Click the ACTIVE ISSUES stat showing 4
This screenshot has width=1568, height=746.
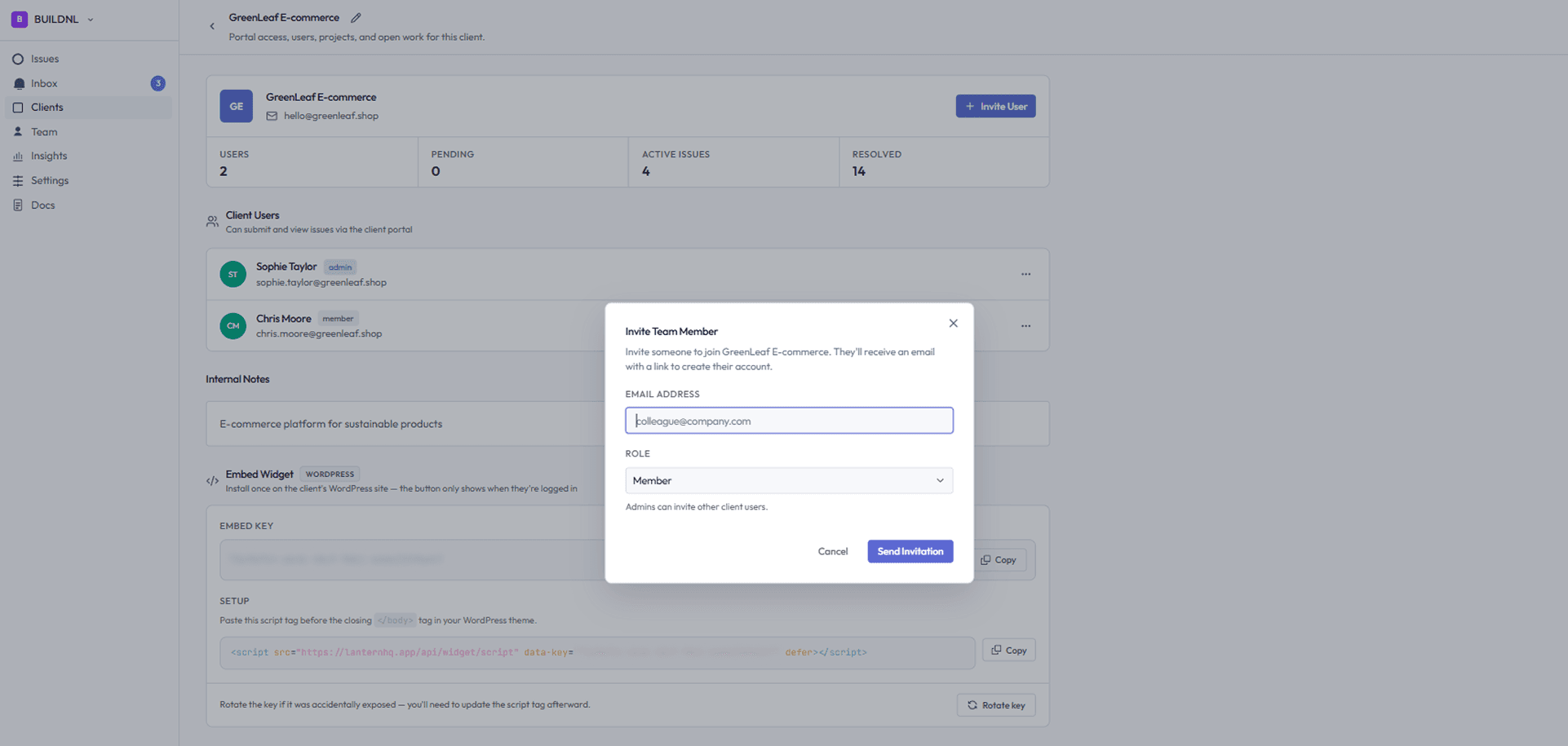click(x=733, y=162)
